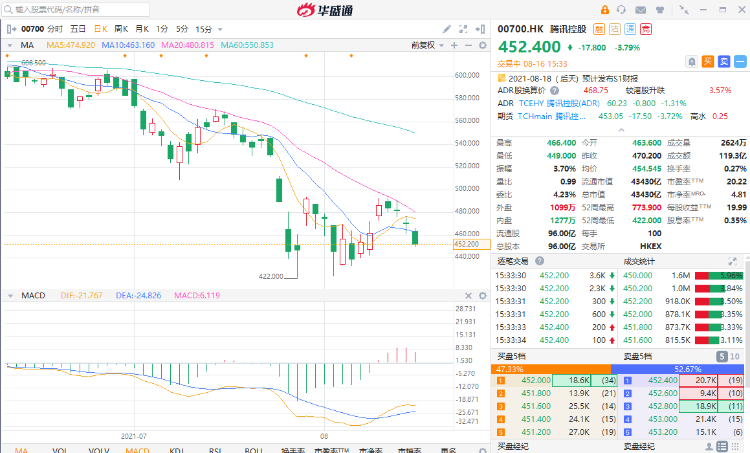Expand the MACD indicator dropdown arrow
The height and width of the screenshot is (453, 750).
(x=10, y=296)
